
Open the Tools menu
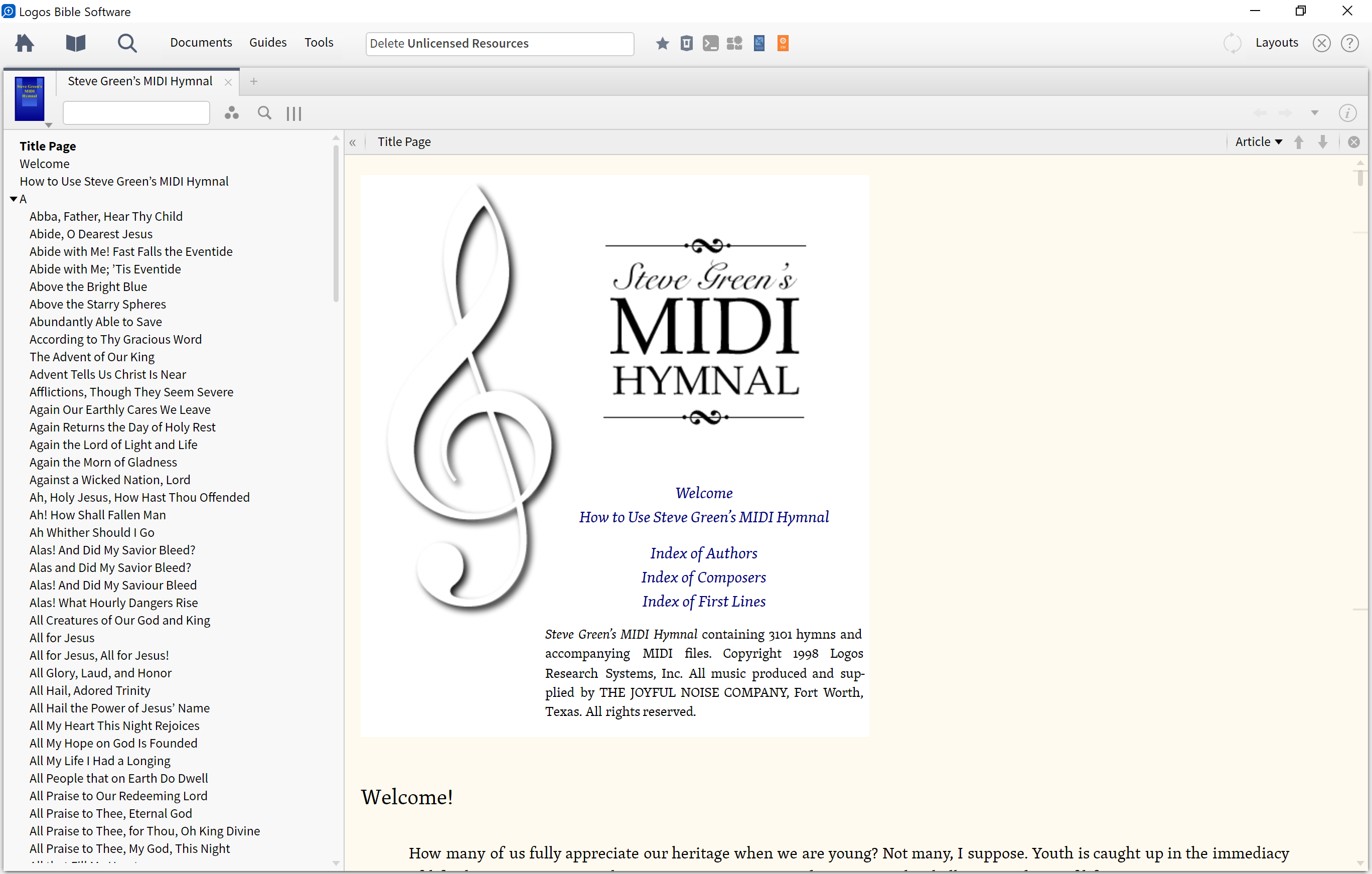tap(319, 43)
